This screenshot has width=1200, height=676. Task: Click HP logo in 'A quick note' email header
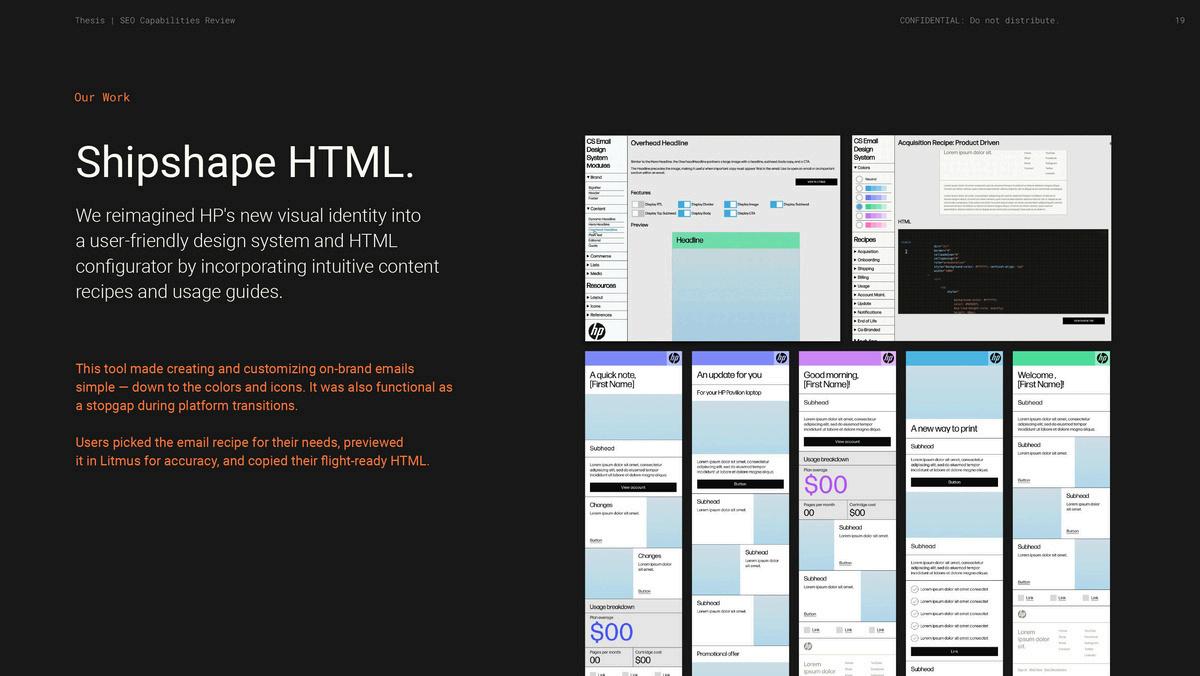point(674,358)
